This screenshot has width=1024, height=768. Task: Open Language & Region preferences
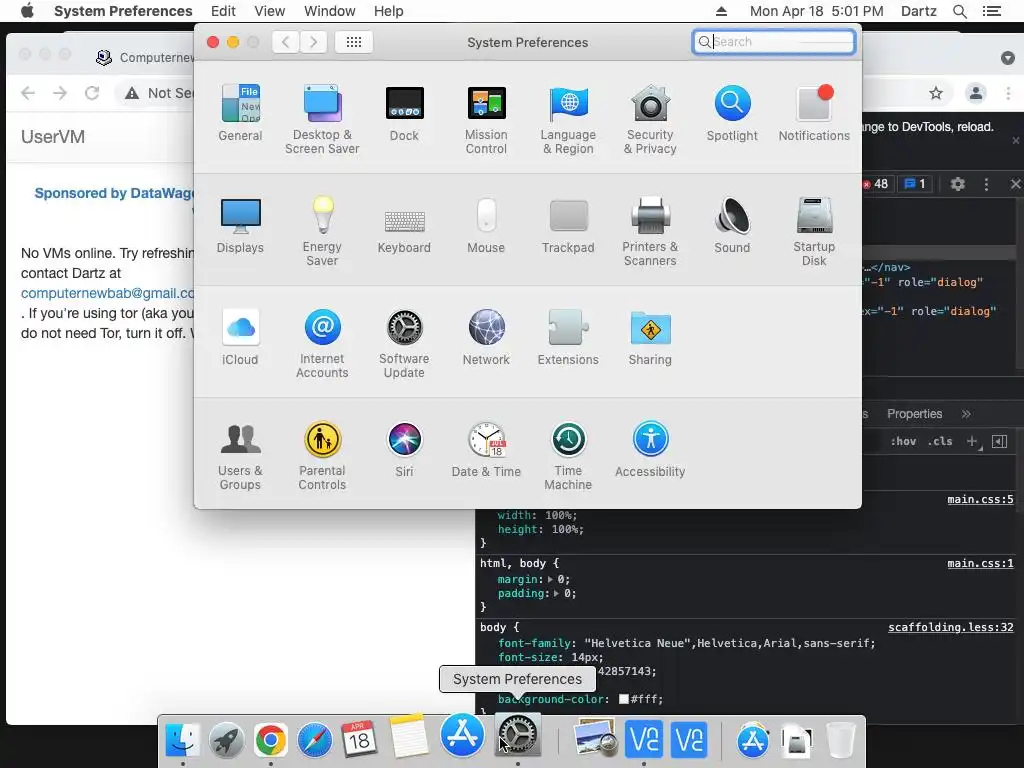(568, 120)
